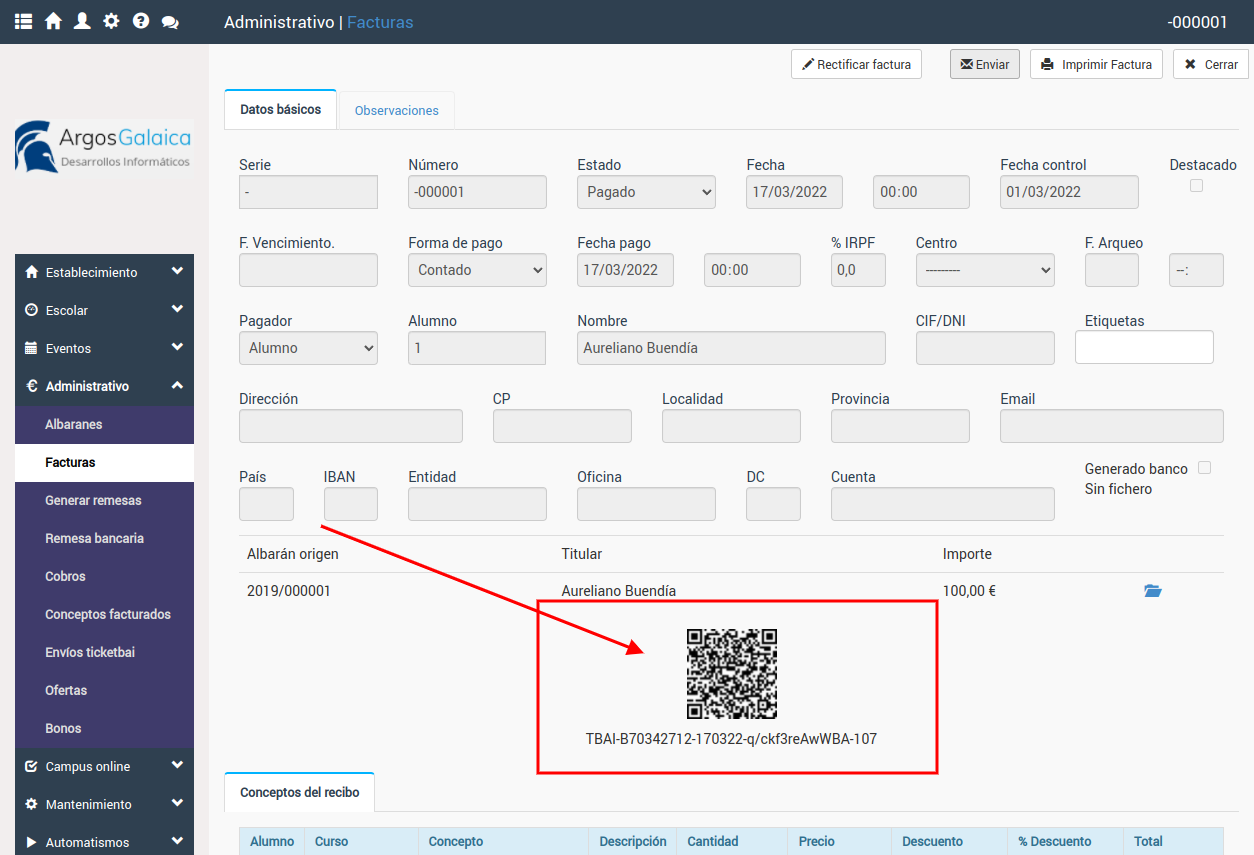Select Facturas in sidebar
1254x855 pixels.
[x=104, y=462]
